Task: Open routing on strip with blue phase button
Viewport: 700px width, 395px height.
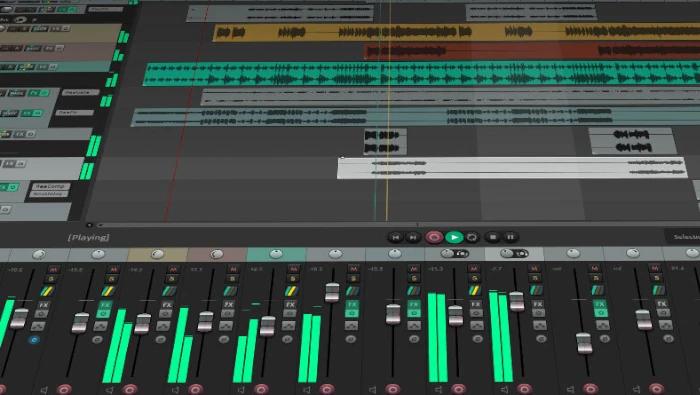Action: [47, 291]
